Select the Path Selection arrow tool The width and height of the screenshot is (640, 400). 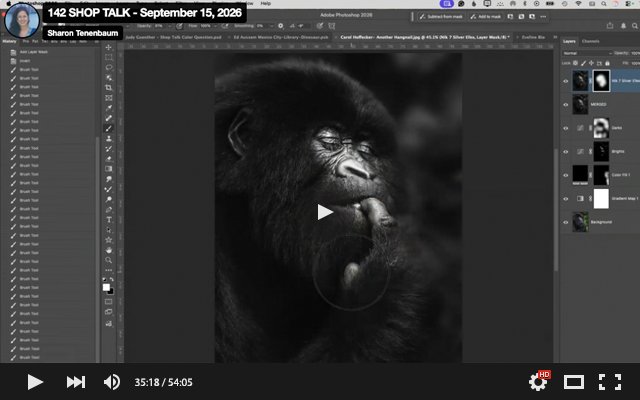tap(109, 230)
